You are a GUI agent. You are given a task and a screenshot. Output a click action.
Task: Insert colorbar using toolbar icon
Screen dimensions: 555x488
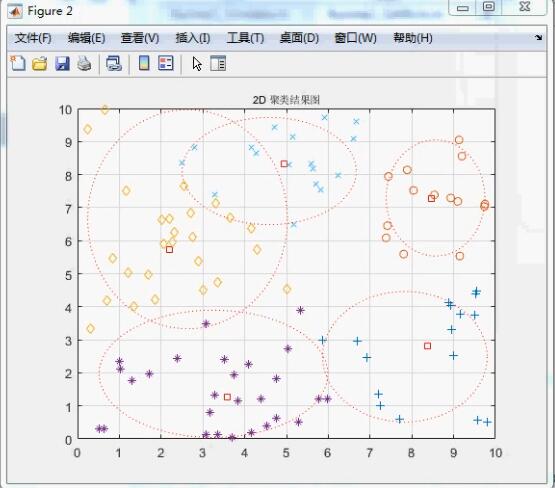pyautogui.click(x=144, y=63)
